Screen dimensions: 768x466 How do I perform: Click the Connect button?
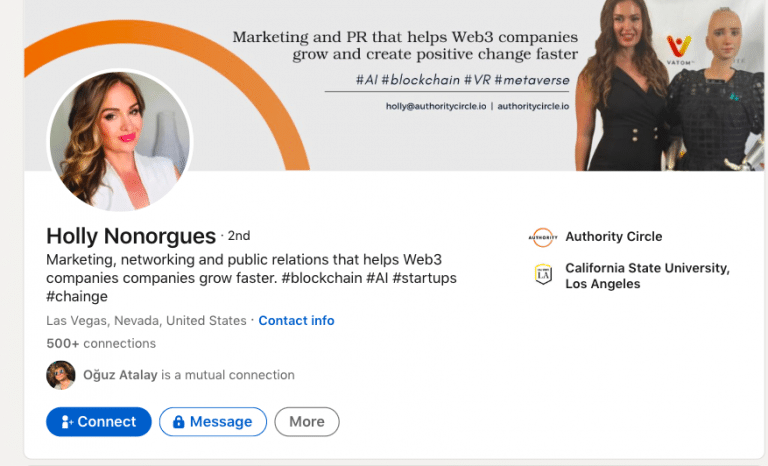(99, 421)
